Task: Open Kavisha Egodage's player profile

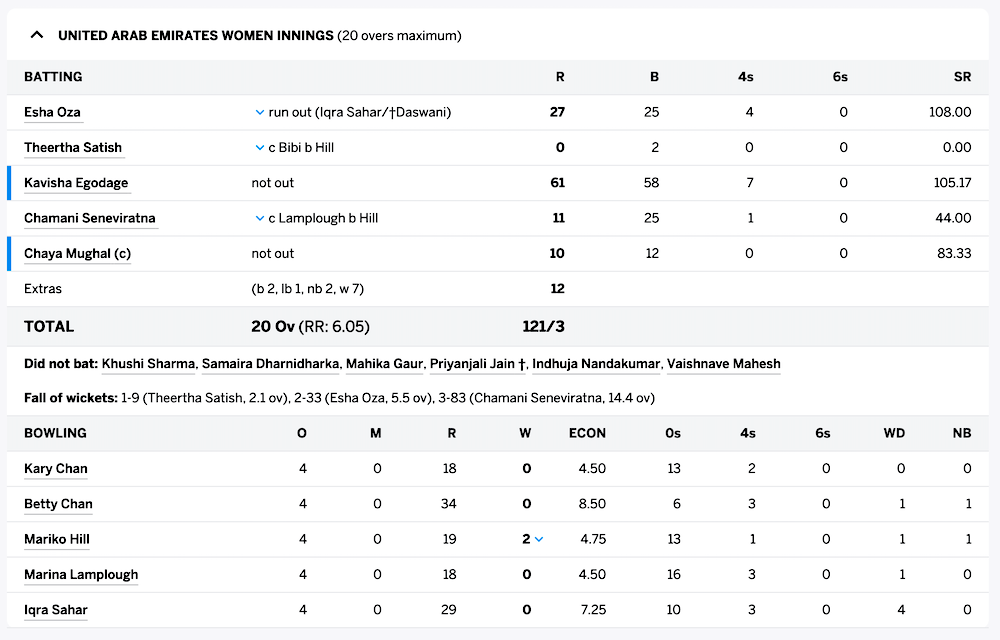Action: (x=75, y=182)
